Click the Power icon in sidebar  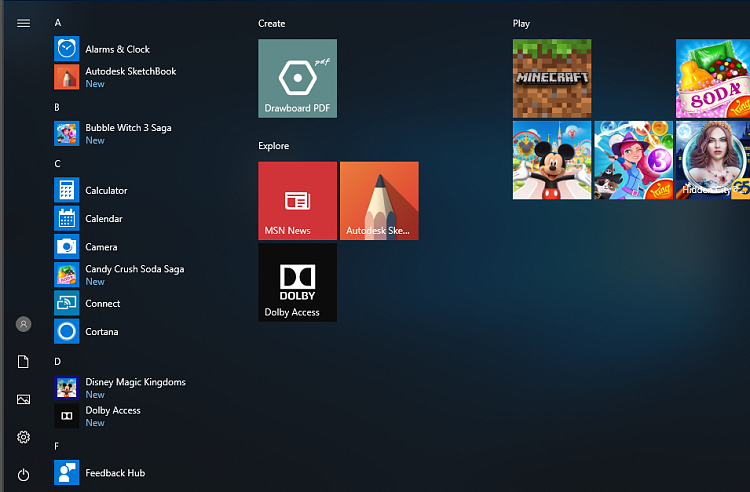tap(23, 475)
